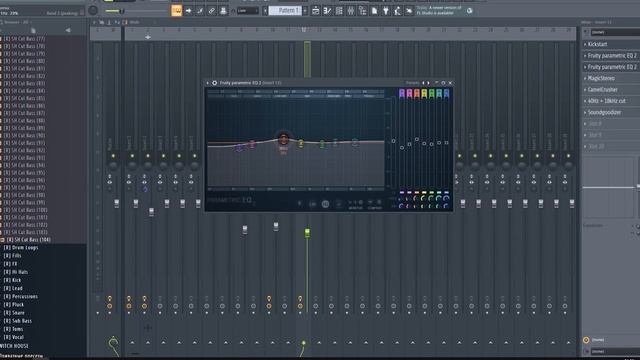Toggle the orange band type bar under EQ sliders
640x360 pixels.
[x=417, y=192]
